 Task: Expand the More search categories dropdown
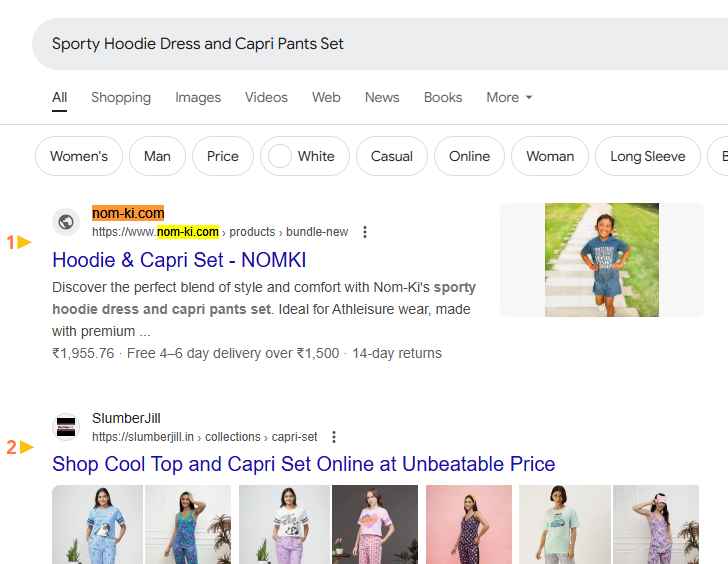509,97
